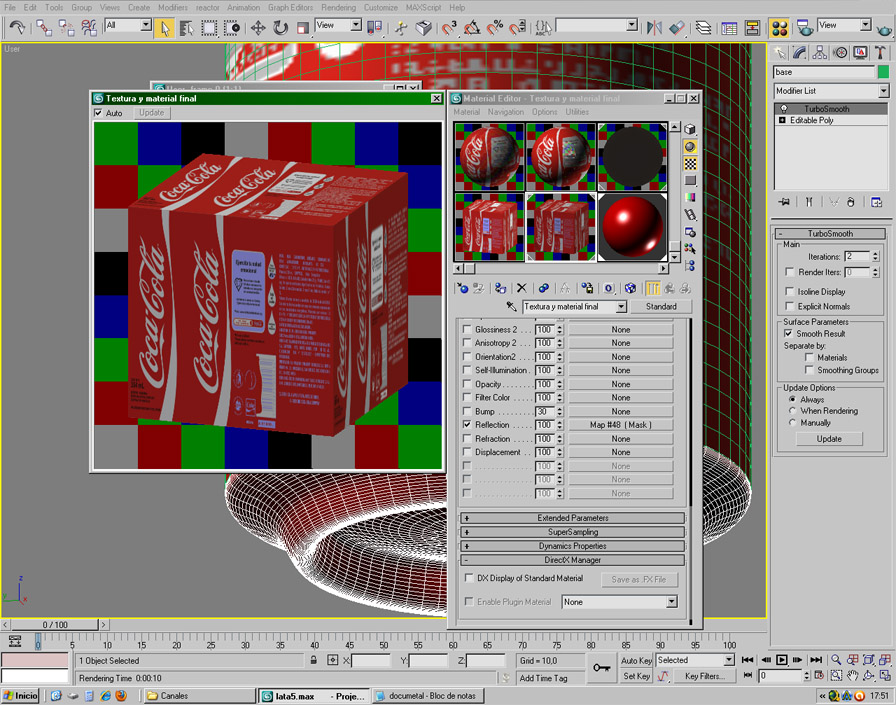Open the Key Filters dialog button
The width and height of the screenshot is (896, 705).
point(705,676)
